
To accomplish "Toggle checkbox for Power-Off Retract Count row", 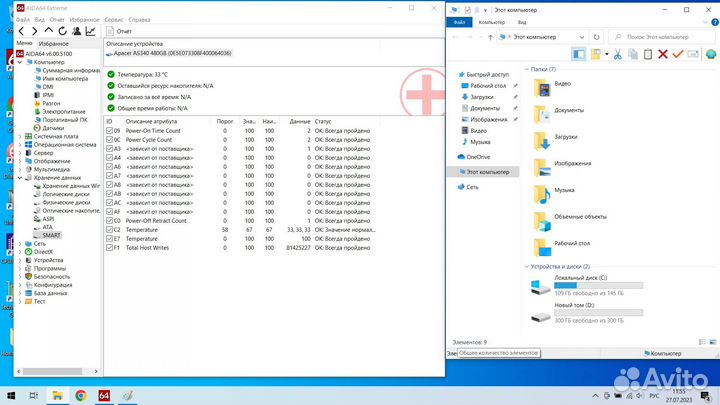I will pos(110,222).
